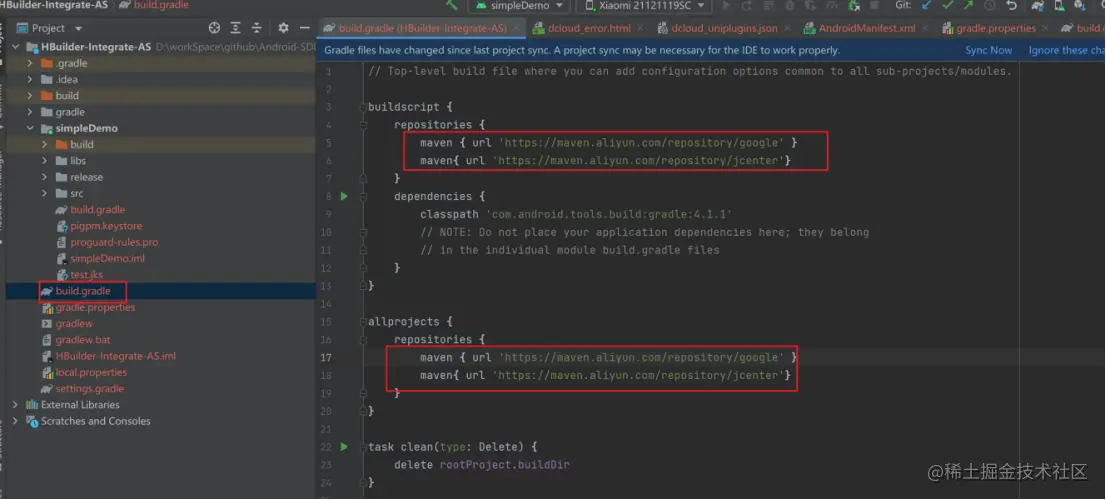Select build.gradle (HBuilder-Integrate-AS) tab
The width and height of the screenshot is (1106, 500).
coord(423,29)
